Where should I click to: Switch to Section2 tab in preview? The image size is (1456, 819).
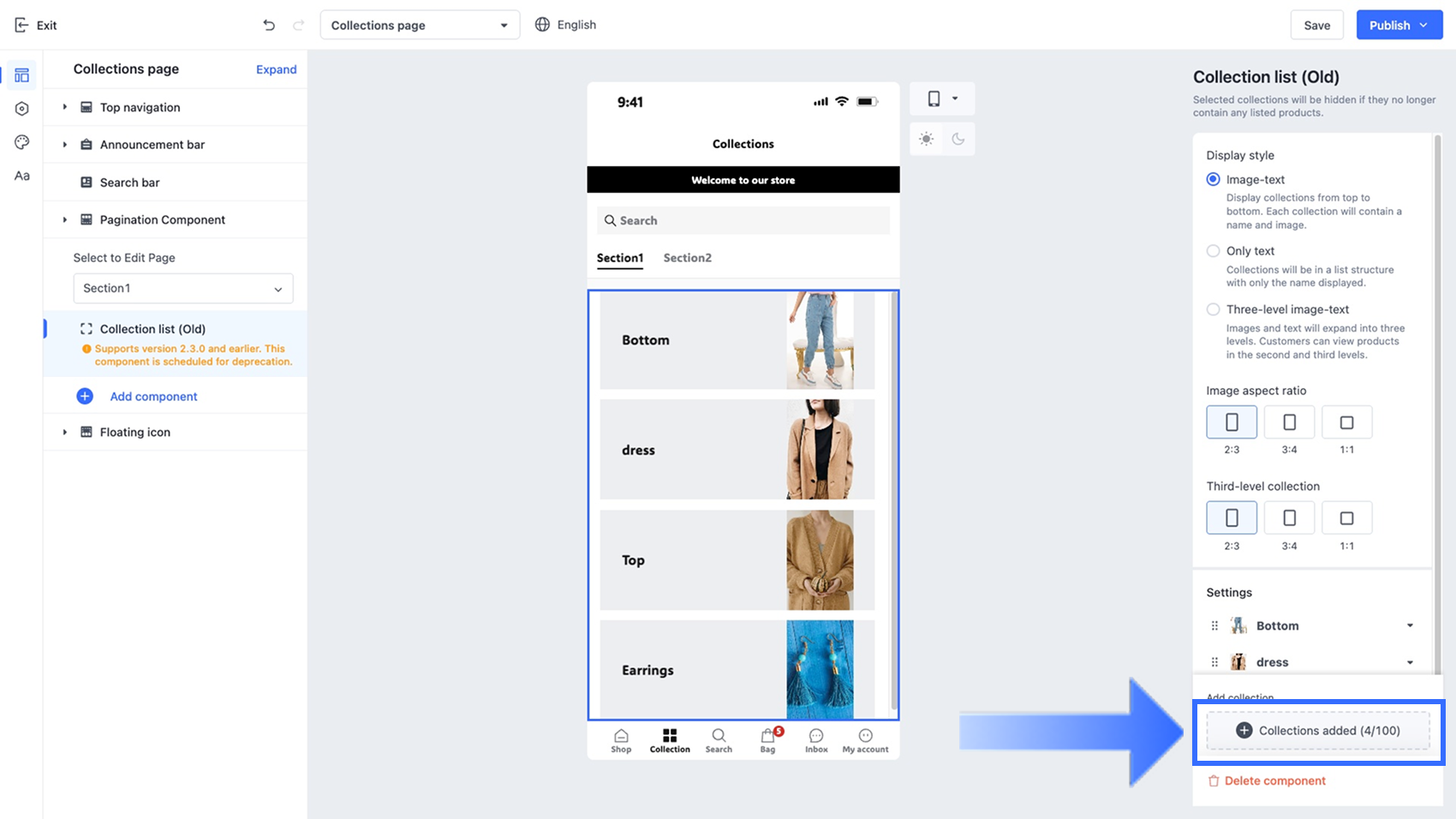687,258
